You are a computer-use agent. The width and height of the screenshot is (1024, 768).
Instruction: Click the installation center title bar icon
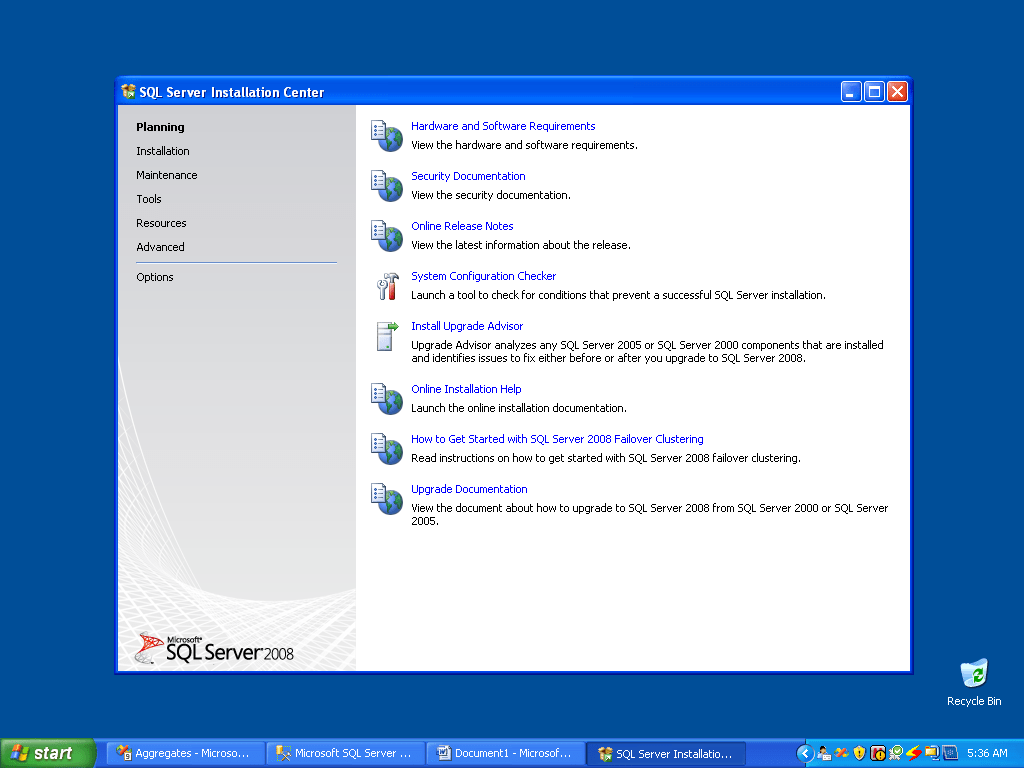click(128, 91)
